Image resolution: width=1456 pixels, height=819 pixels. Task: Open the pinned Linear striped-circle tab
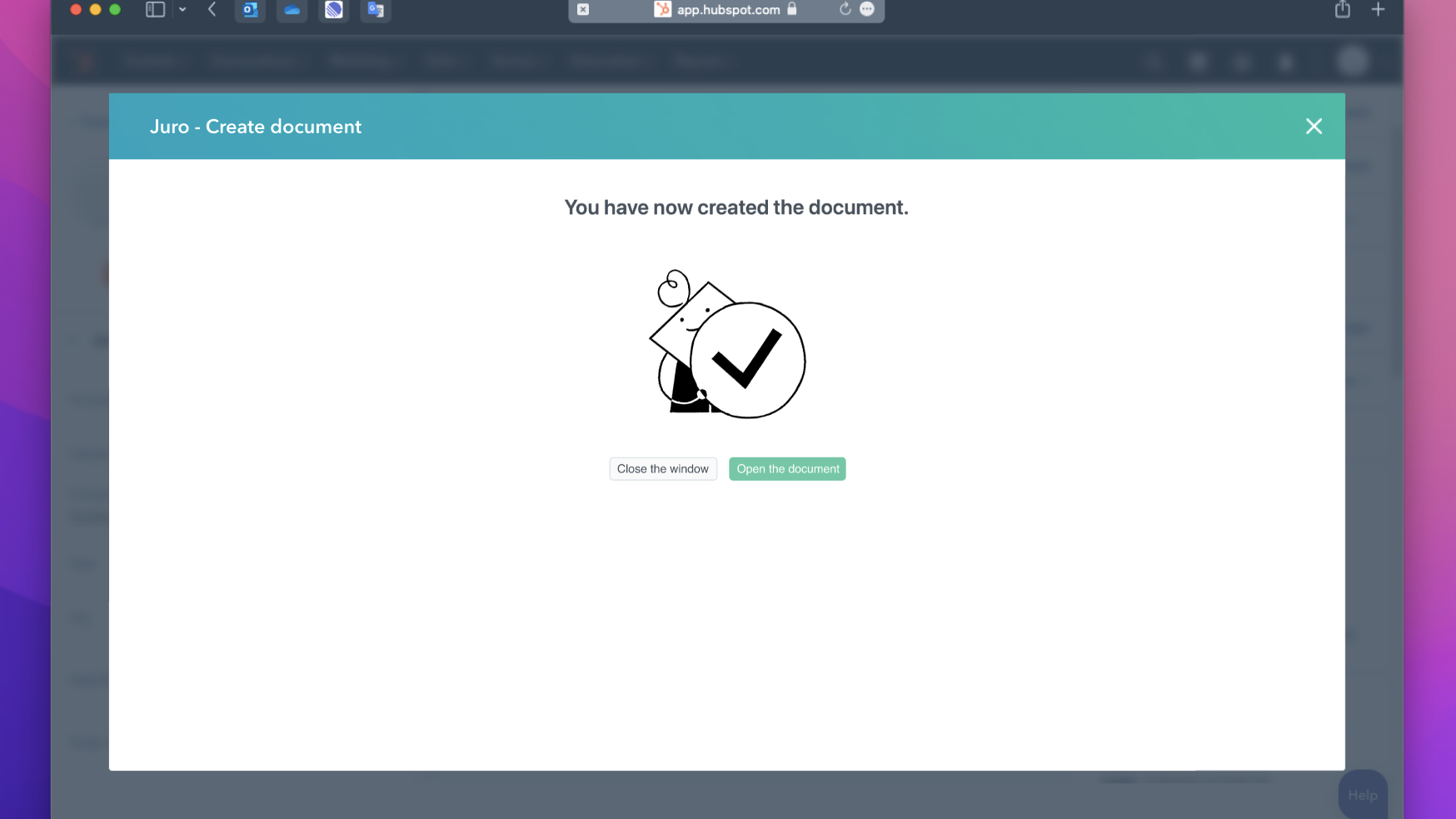coord(334,10)
